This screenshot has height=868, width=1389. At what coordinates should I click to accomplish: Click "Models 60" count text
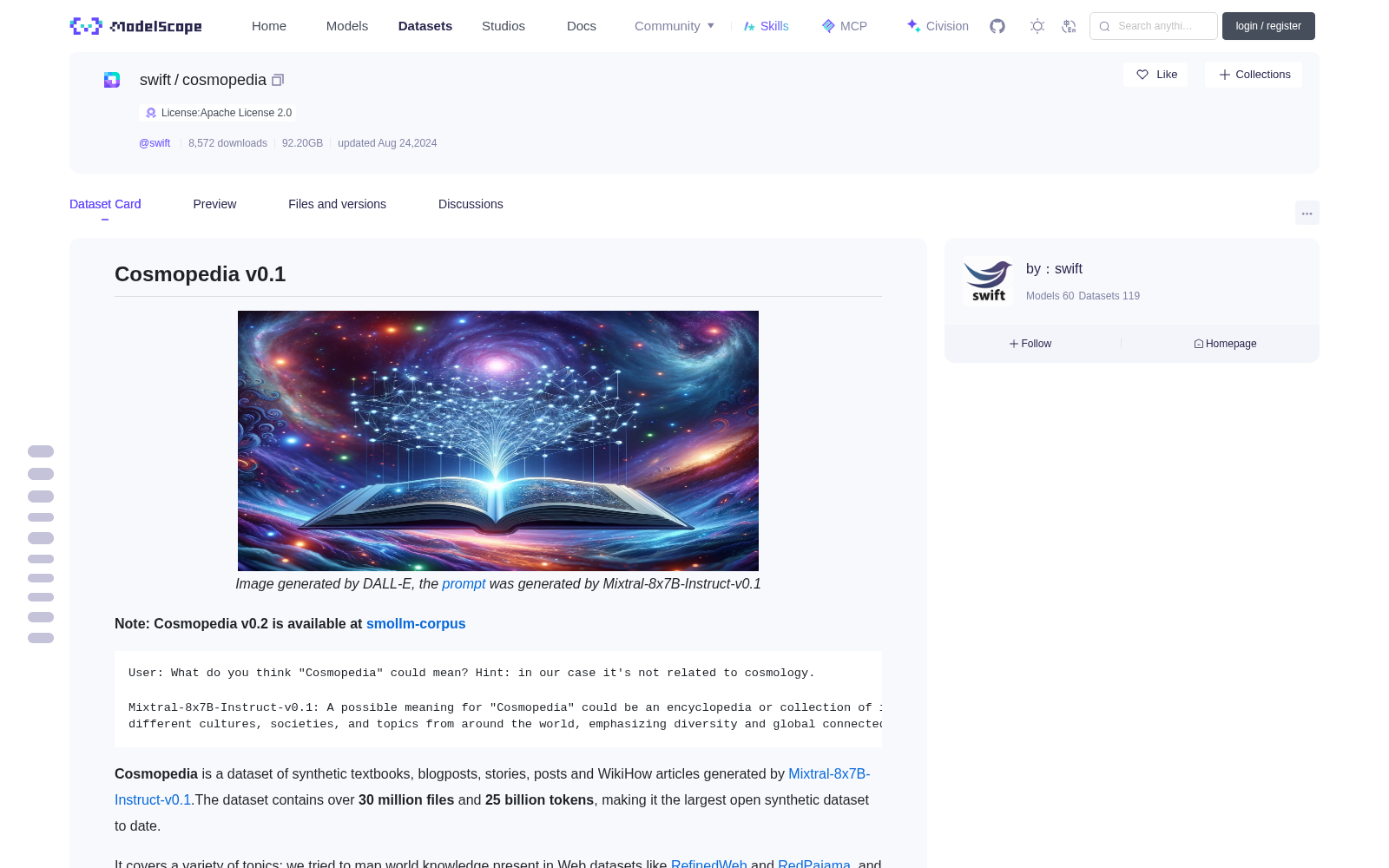pyautogui.click(x=1050, y=296)
